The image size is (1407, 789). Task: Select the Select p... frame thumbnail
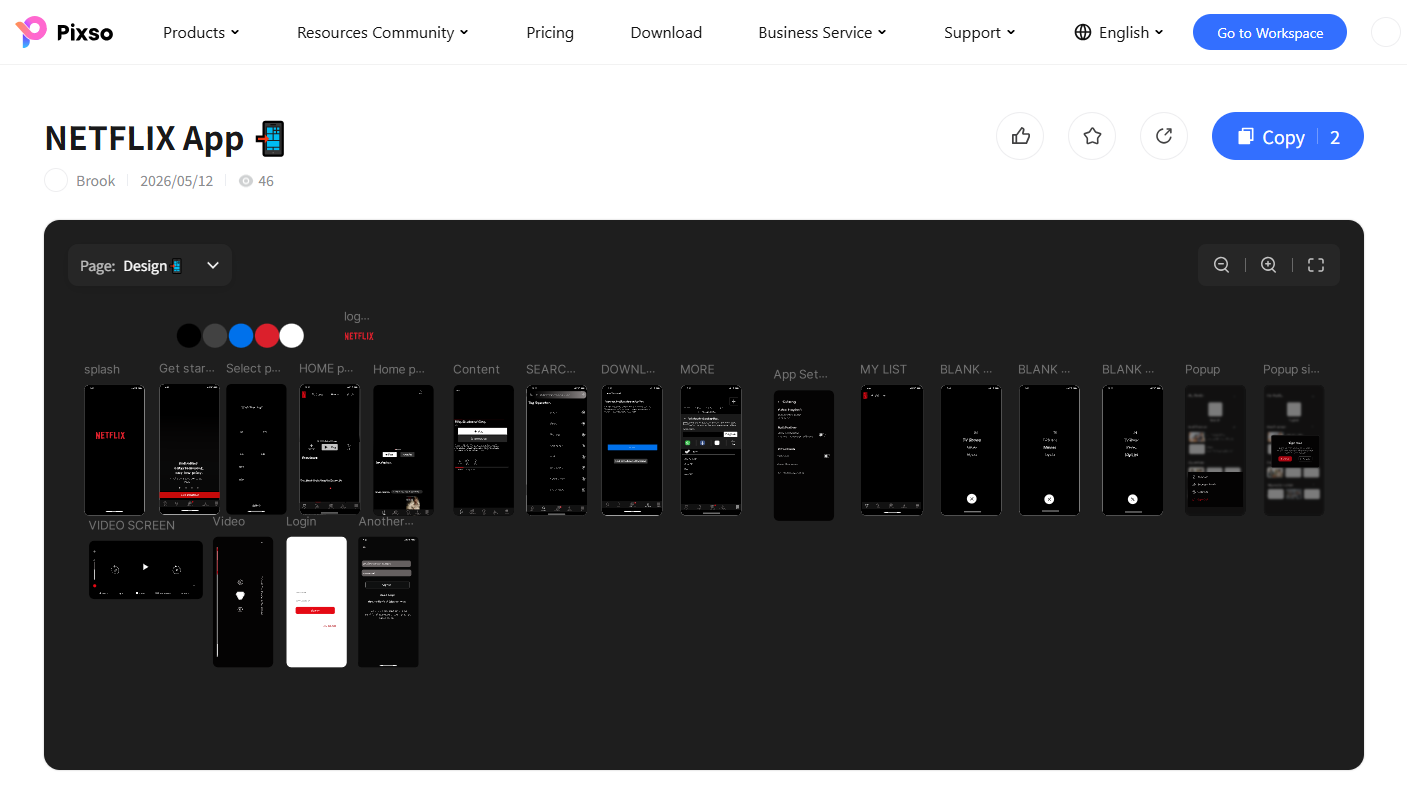click(x=256, y=449)
